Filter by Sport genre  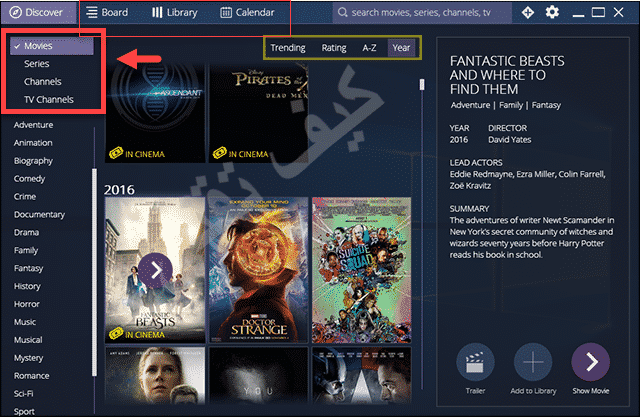(x=24, y=411)
